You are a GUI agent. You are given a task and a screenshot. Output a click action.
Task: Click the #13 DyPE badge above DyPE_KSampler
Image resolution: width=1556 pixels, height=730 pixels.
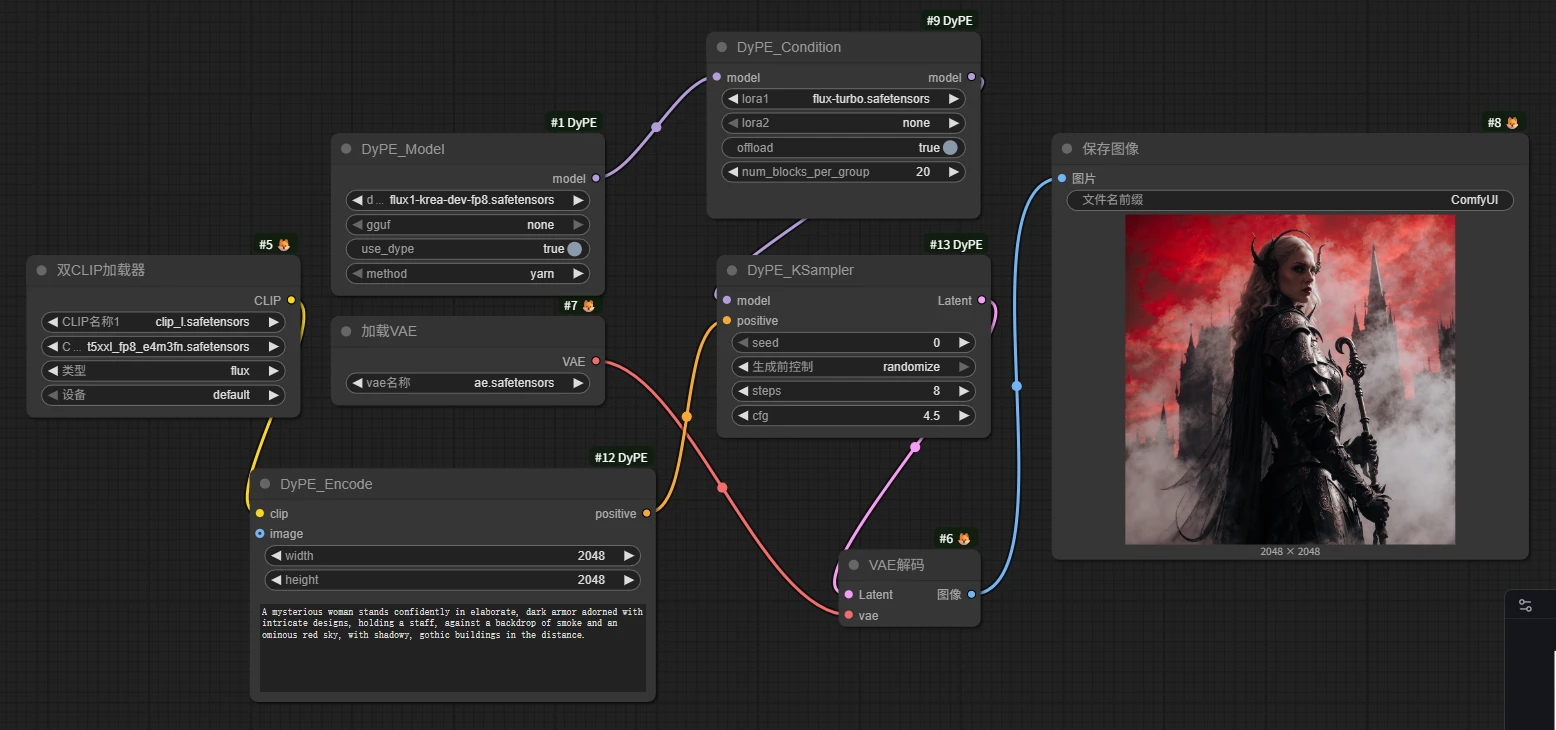[x=956, y=245]
